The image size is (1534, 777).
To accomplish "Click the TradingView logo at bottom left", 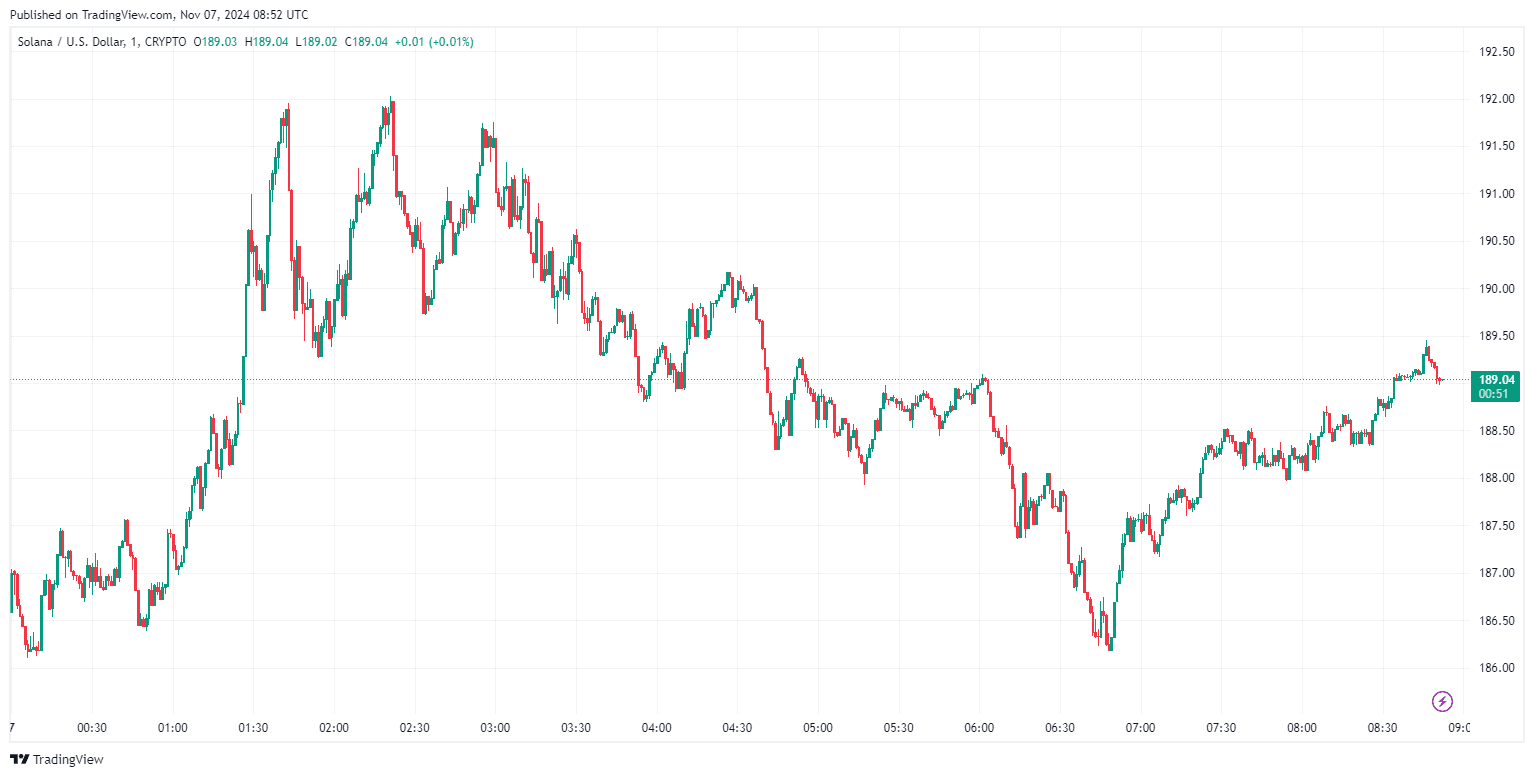I will click(57, 760).
